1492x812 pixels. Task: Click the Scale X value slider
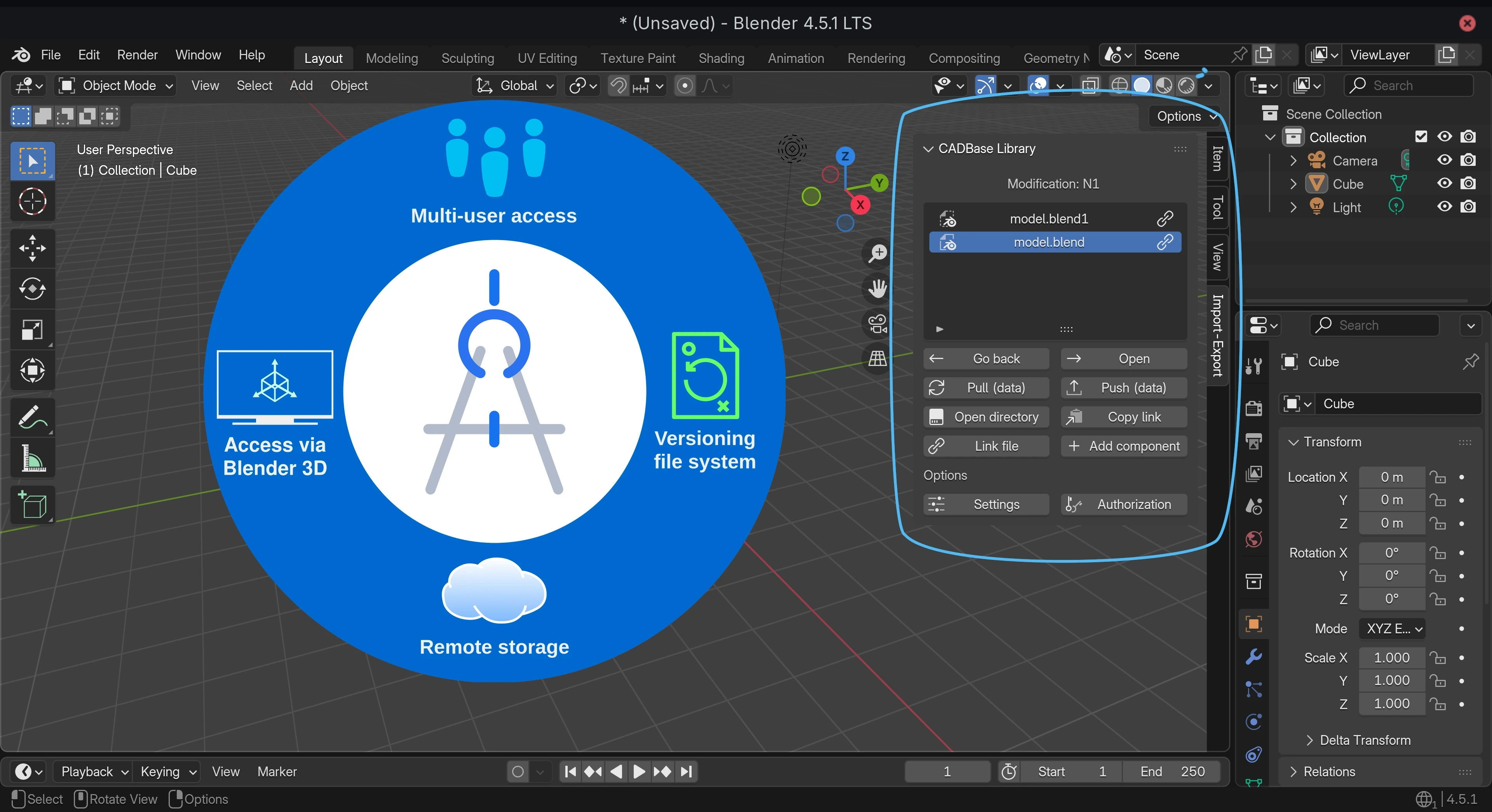tap(1392, 657)
